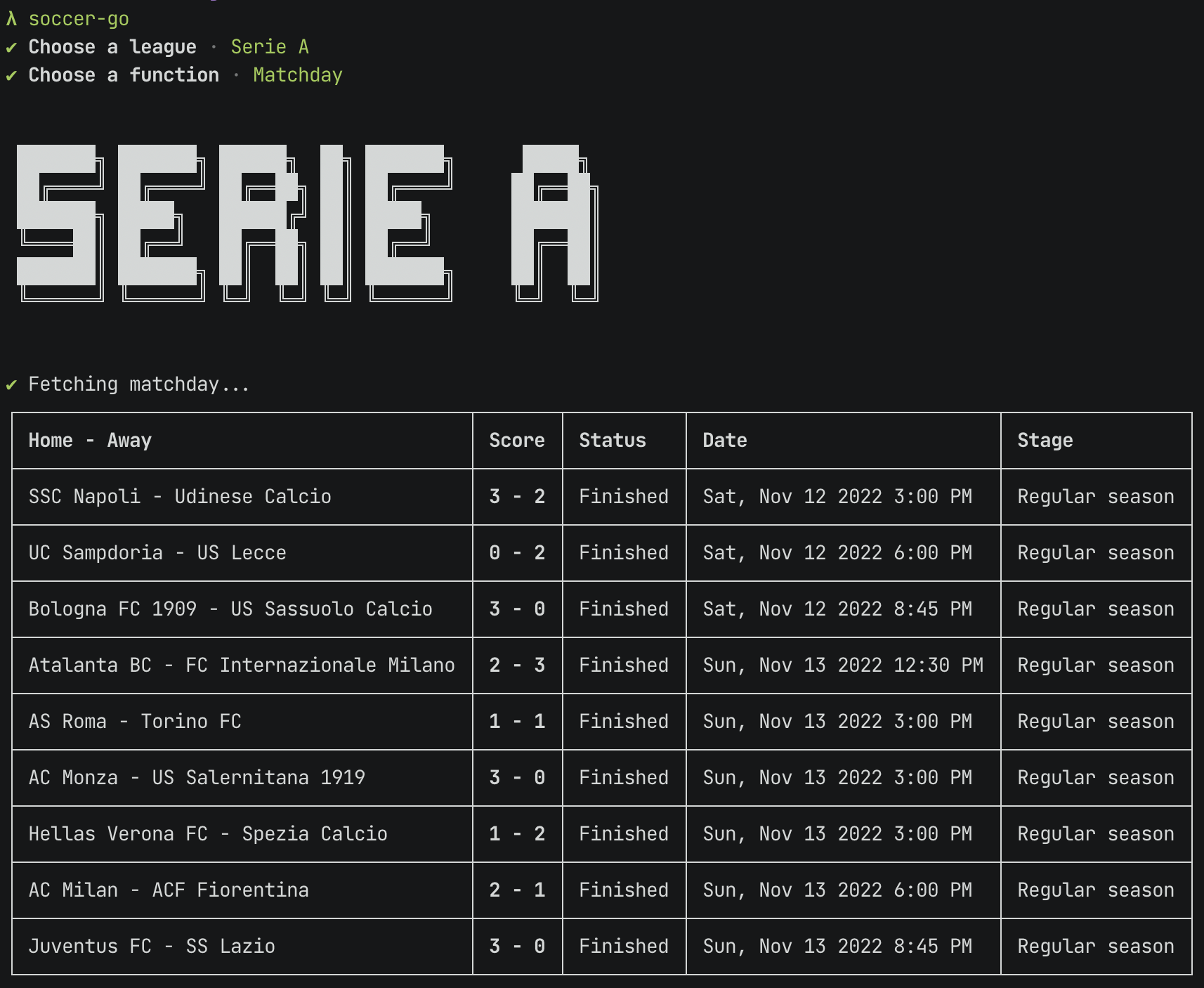Click 'Regular season' in the Sampdoria row
This screenshot has width=1204, height=988.
(1096, 553)
